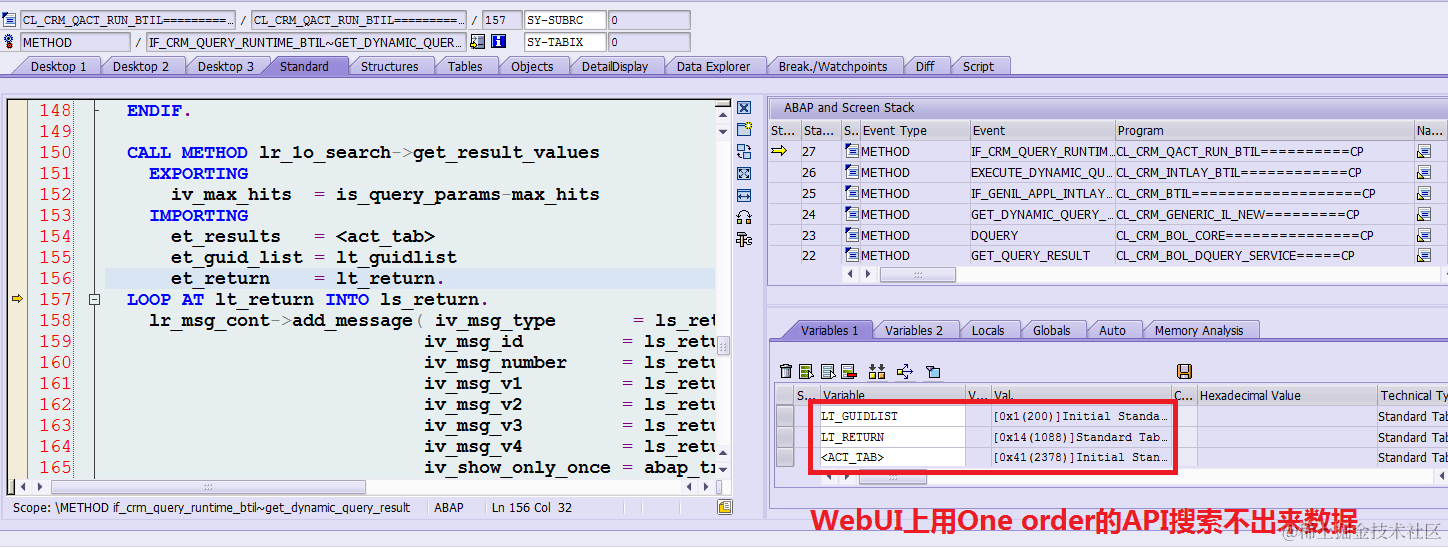Select the LT_RETURN row selector
Screen dimensions: 1448x548
785,437
